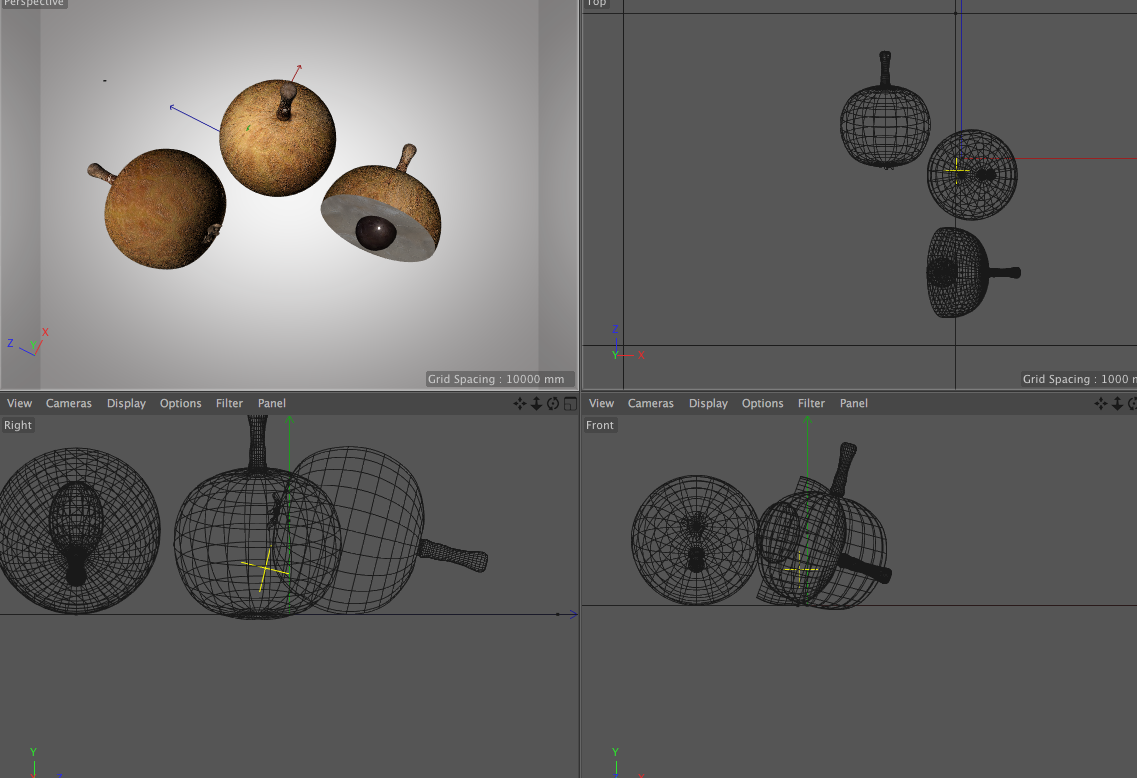Click the zoom camera icon in Right viewport
Image resolution: width=1137 pixels, height=778 pixels.
click(x=536, y=404)
